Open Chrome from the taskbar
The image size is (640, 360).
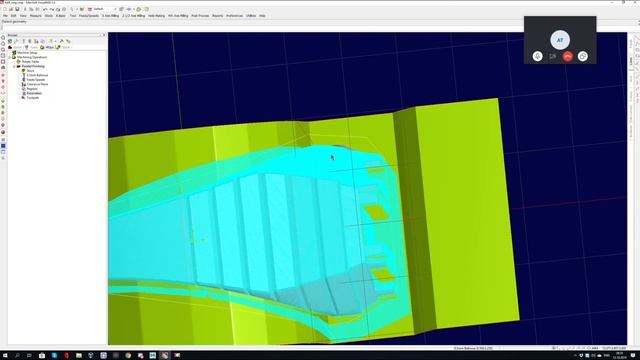coord(128,356)
